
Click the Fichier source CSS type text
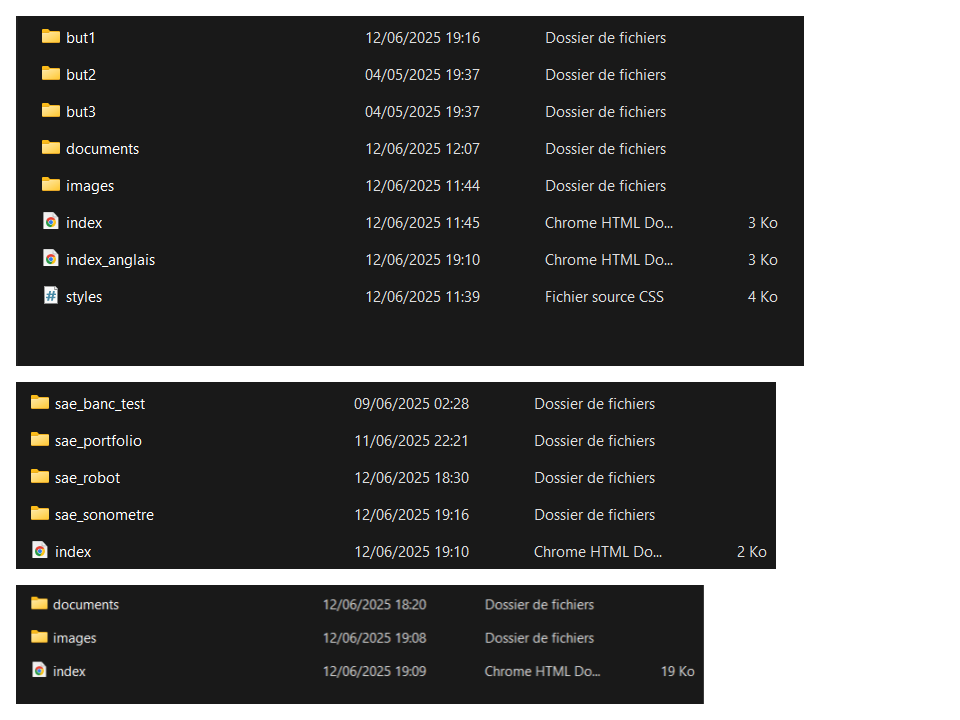[x=604, y=297]
